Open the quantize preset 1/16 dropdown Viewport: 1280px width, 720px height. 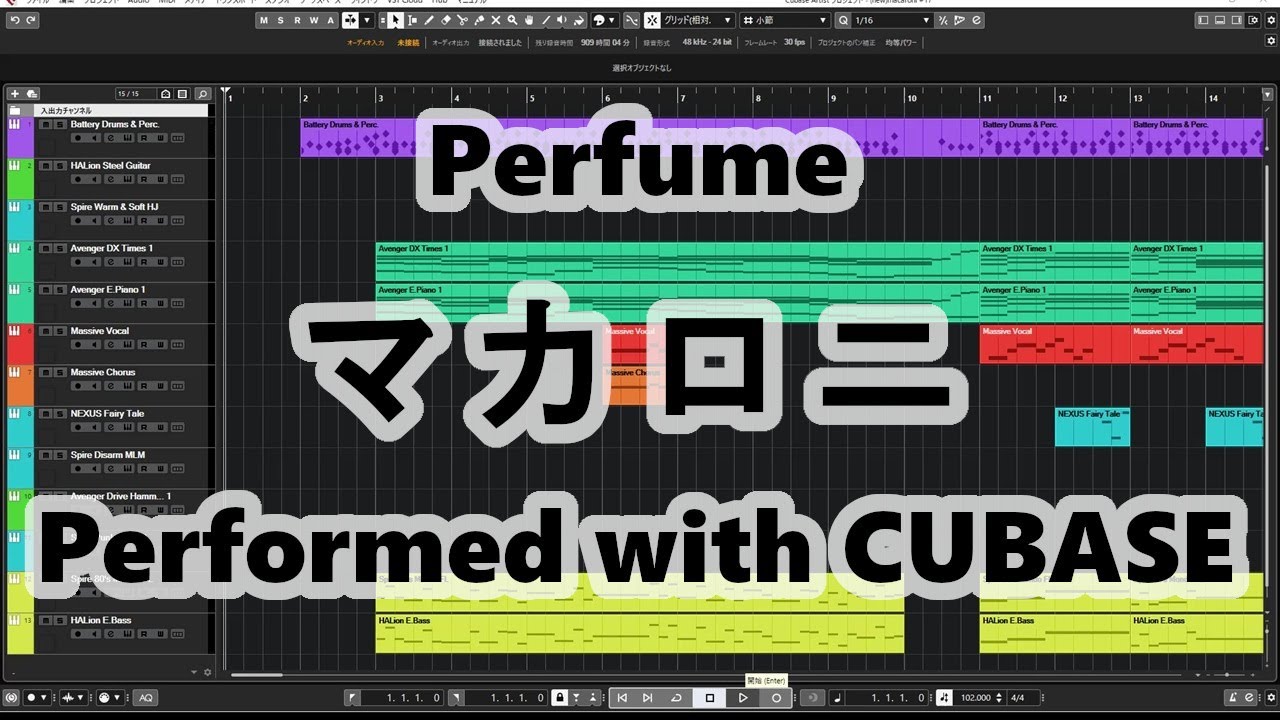point(892,20)
